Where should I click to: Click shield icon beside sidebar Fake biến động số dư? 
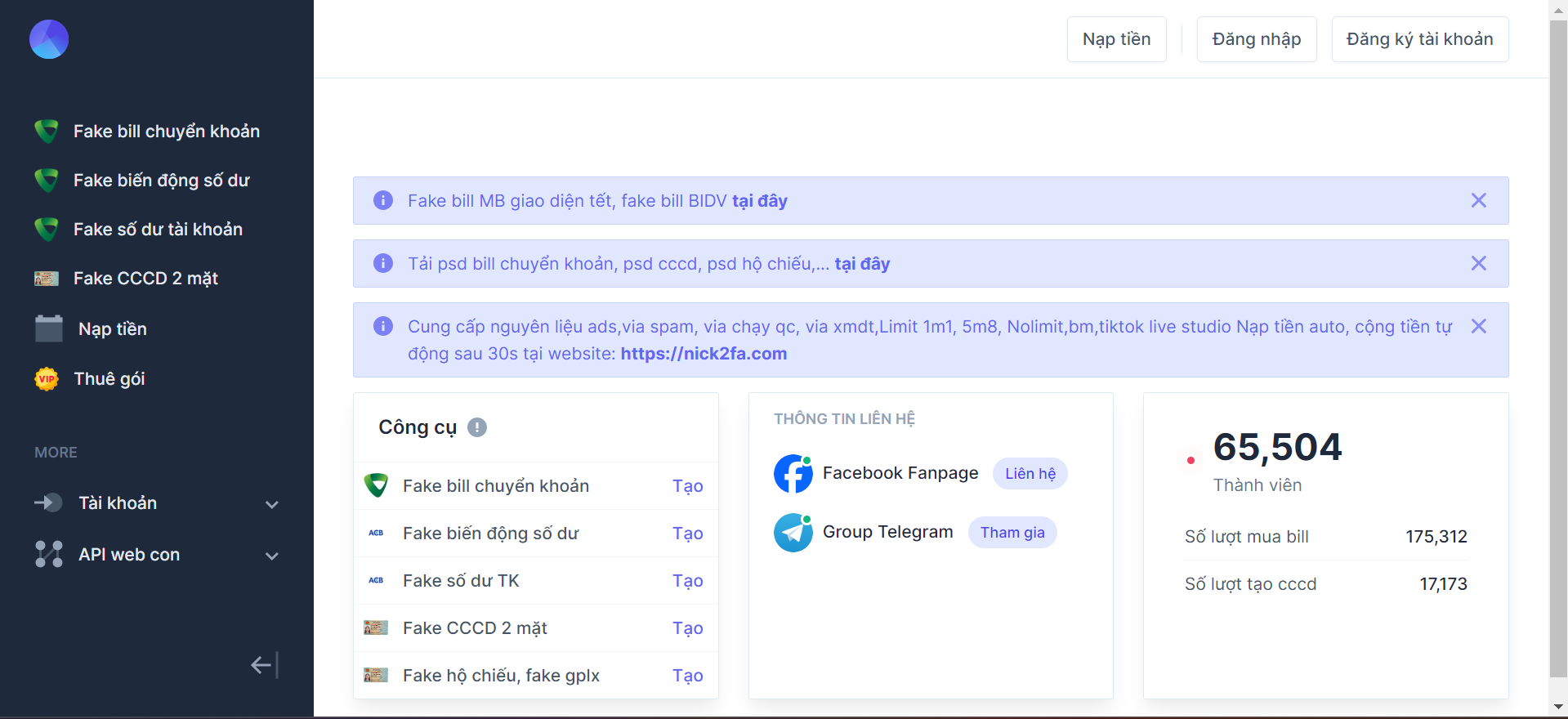click(47, 180)
